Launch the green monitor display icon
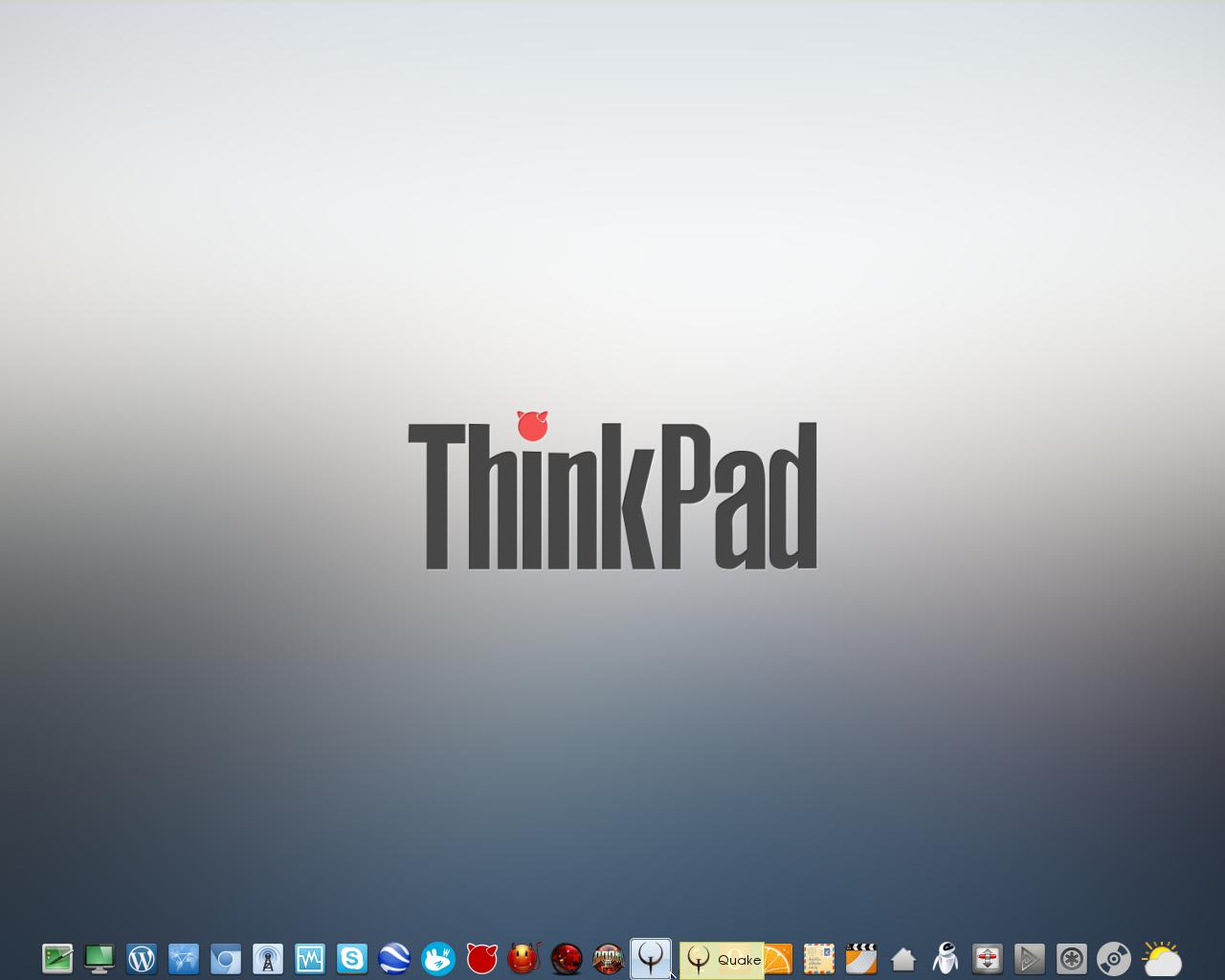The height and width of the screenshot is (980, 1225). (100, 958)
